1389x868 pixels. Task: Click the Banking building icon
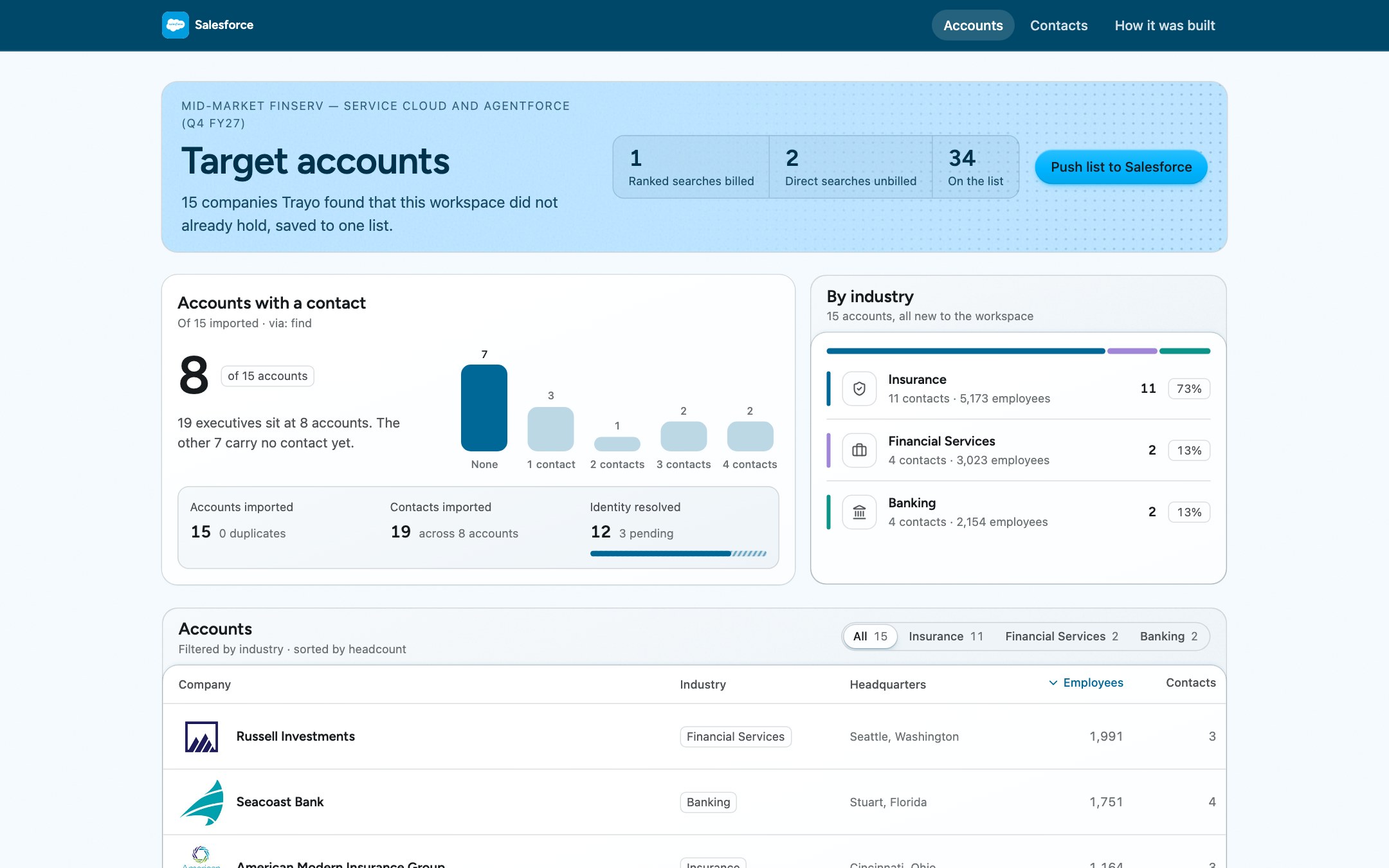(859, 512)
